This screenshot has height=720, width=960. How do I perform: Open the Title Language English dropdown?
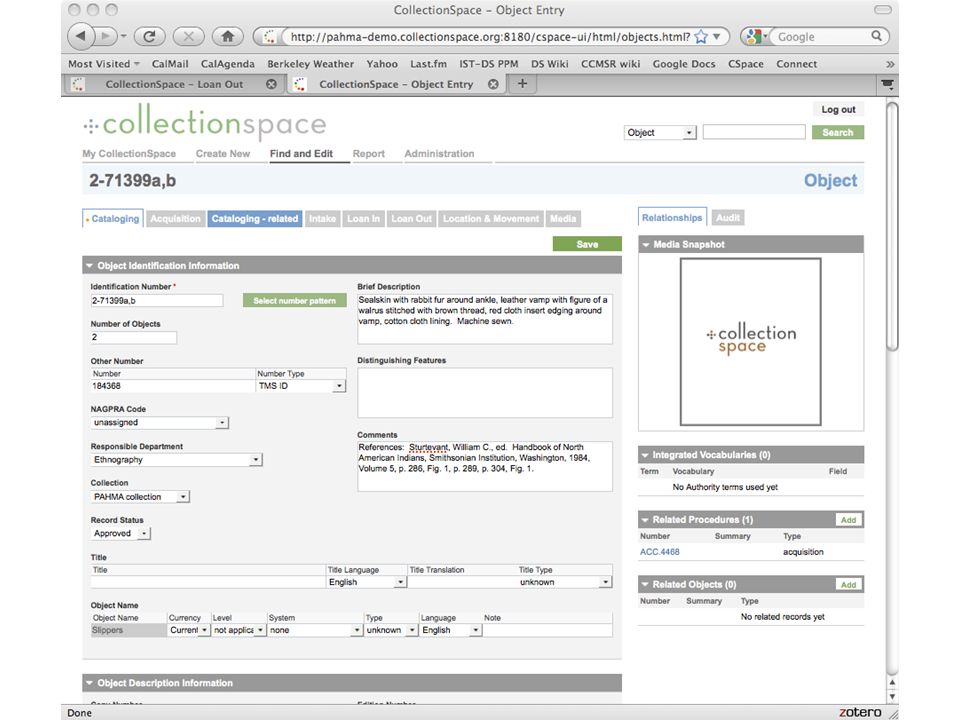click(x=366, y=582)
